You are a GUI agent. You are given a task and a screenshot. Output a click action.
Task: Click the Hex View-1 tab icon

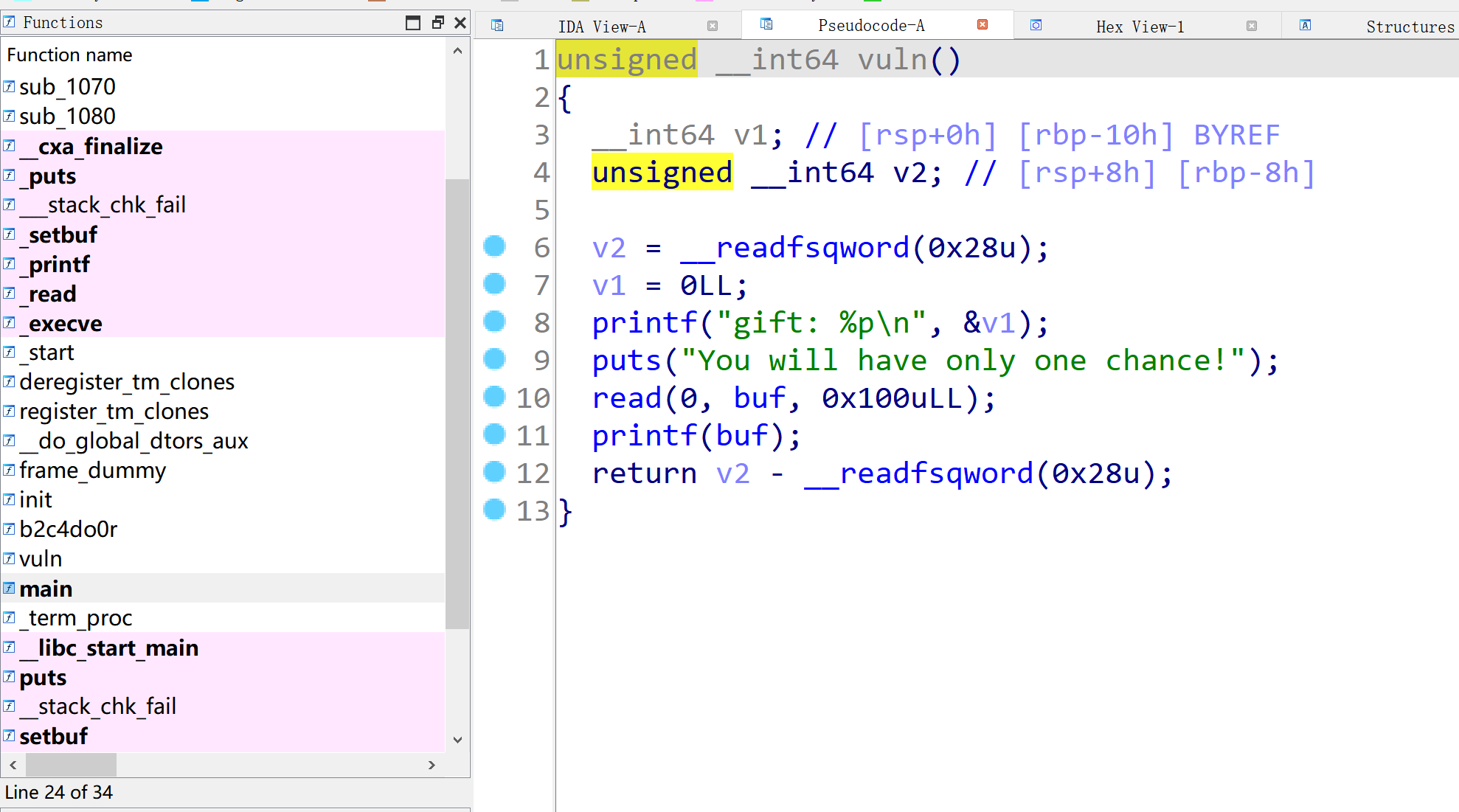(1036, 26)
